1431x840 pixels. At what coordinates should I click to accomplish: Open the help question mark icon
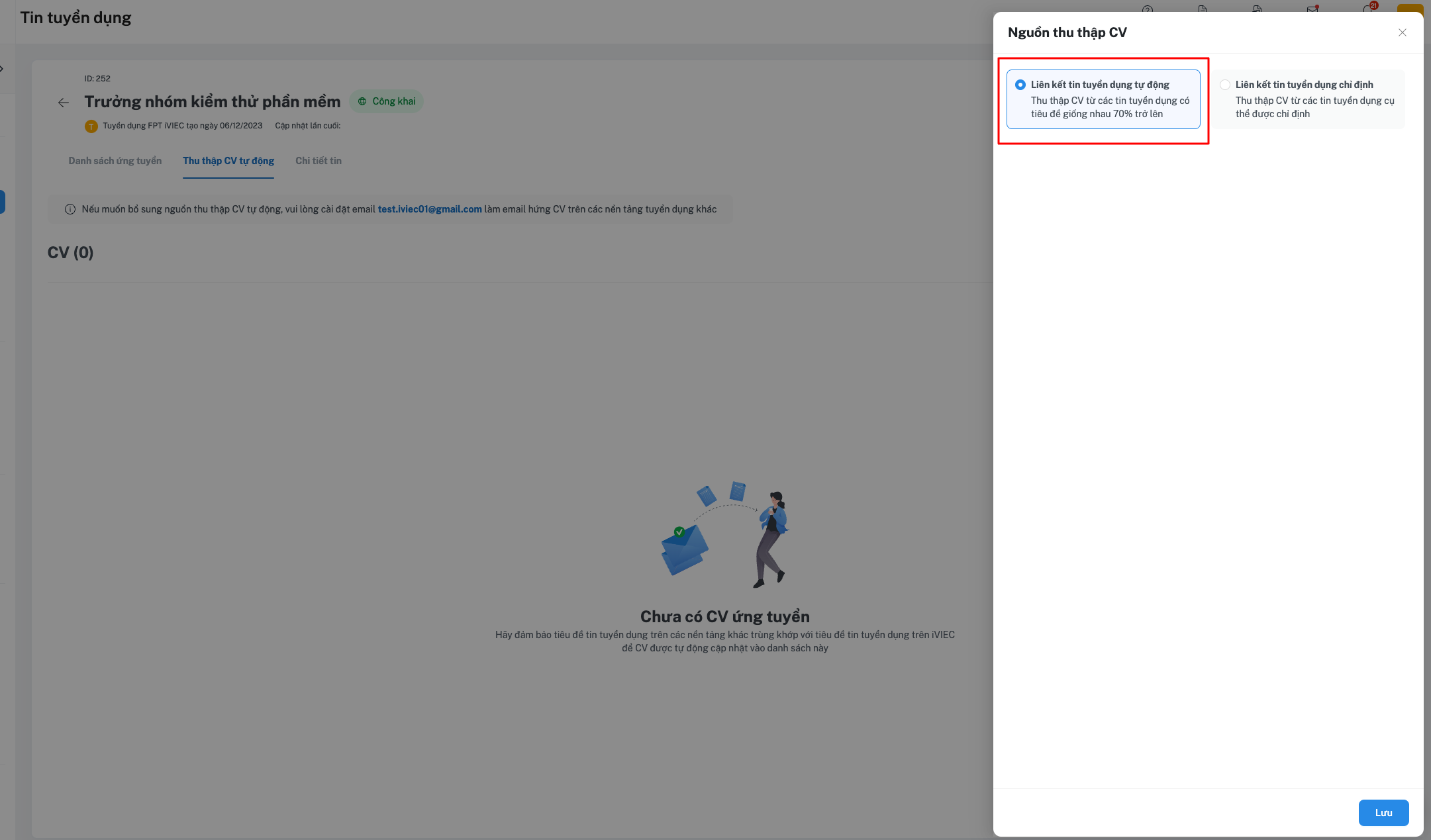click(1148, 9)
